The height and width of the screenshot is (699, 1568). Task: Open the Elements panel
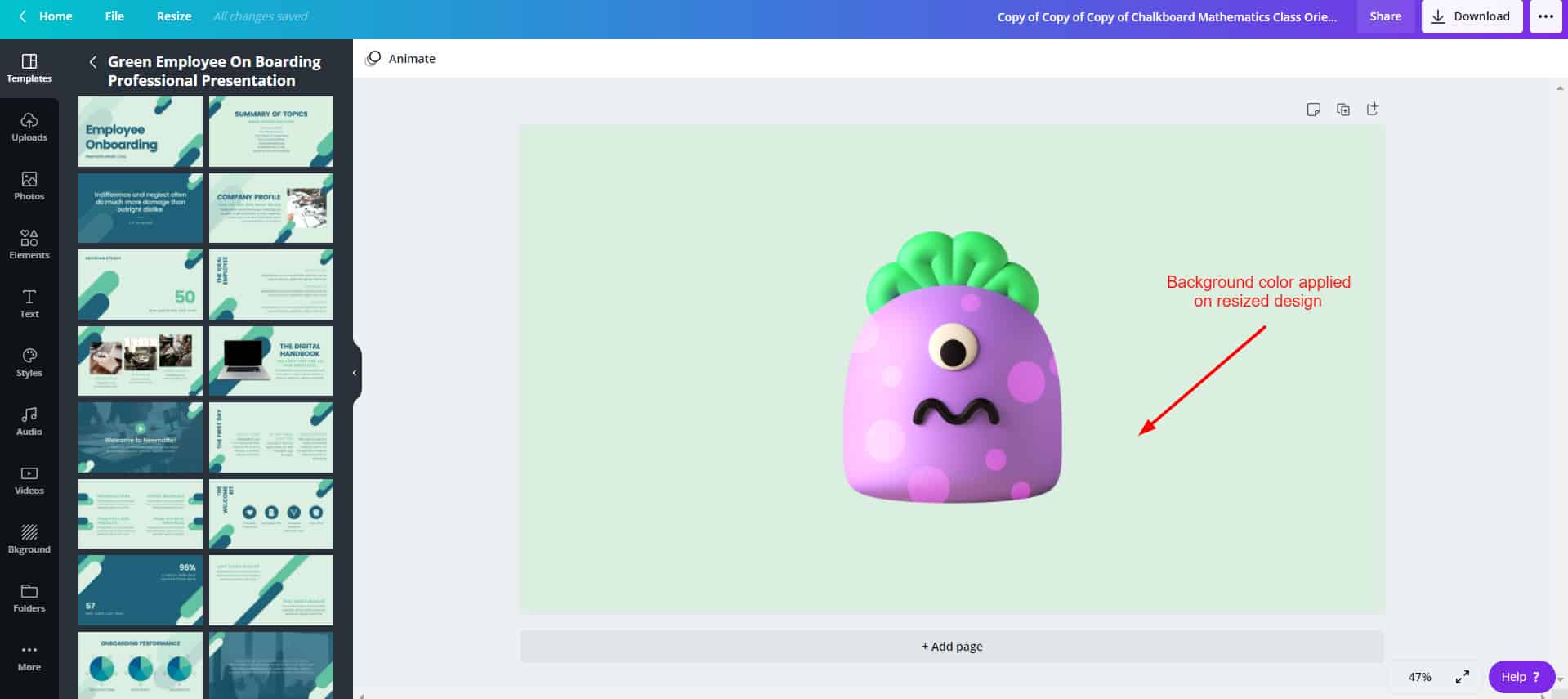click(29, 244)
